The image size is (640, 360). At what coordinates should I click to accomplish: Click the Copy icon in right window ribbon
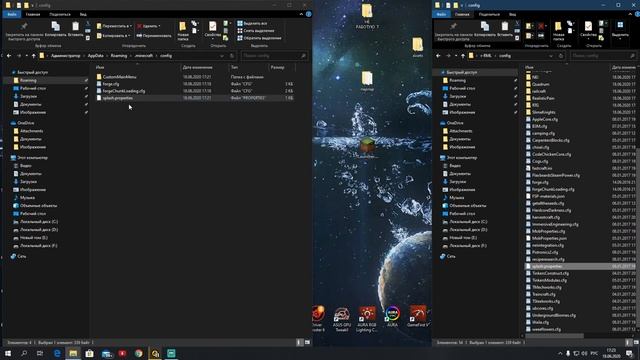(485, 27)
